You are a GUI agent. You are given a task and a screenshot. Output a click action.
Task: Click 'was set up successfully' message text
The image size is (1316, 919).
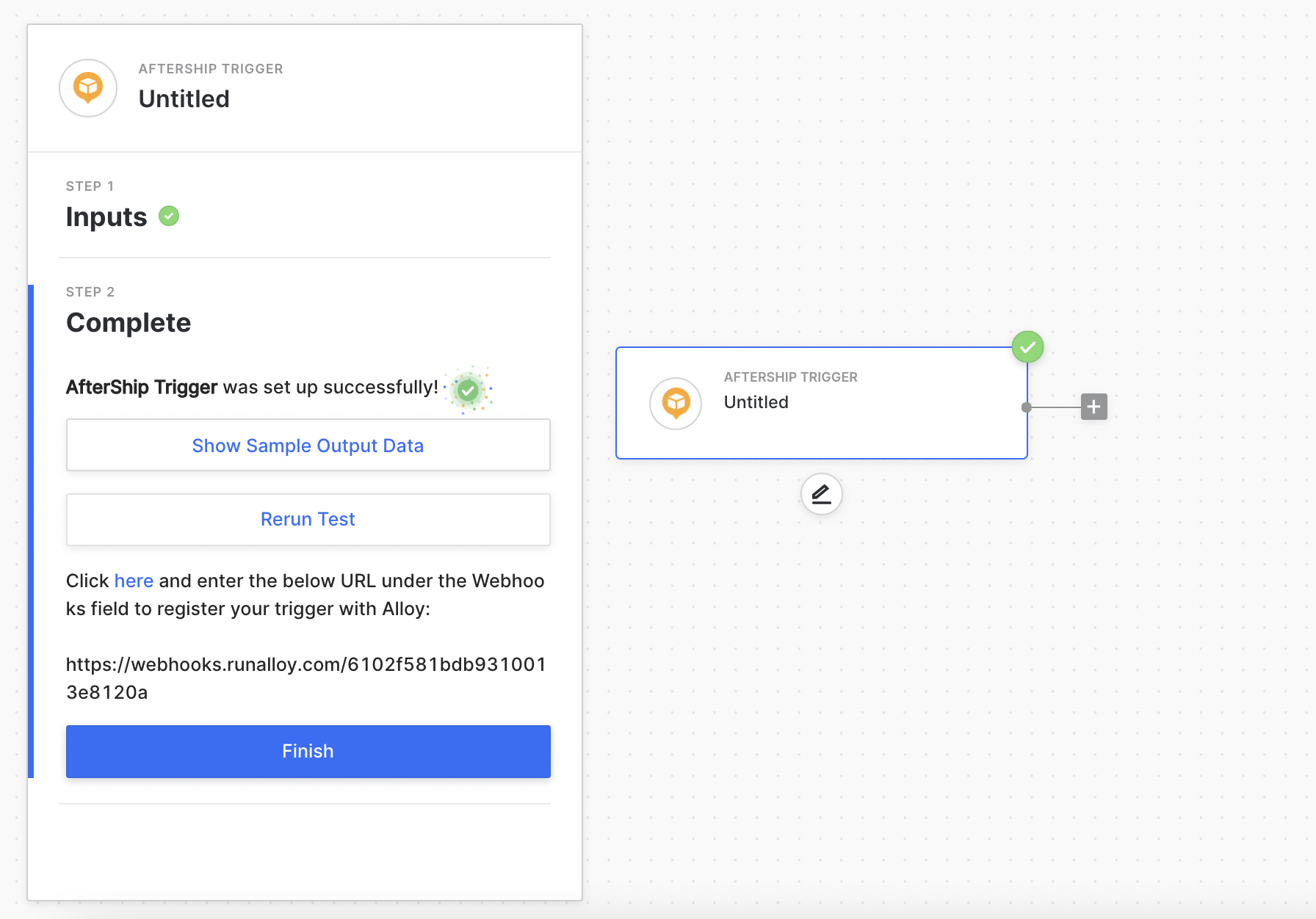[330, 387]
